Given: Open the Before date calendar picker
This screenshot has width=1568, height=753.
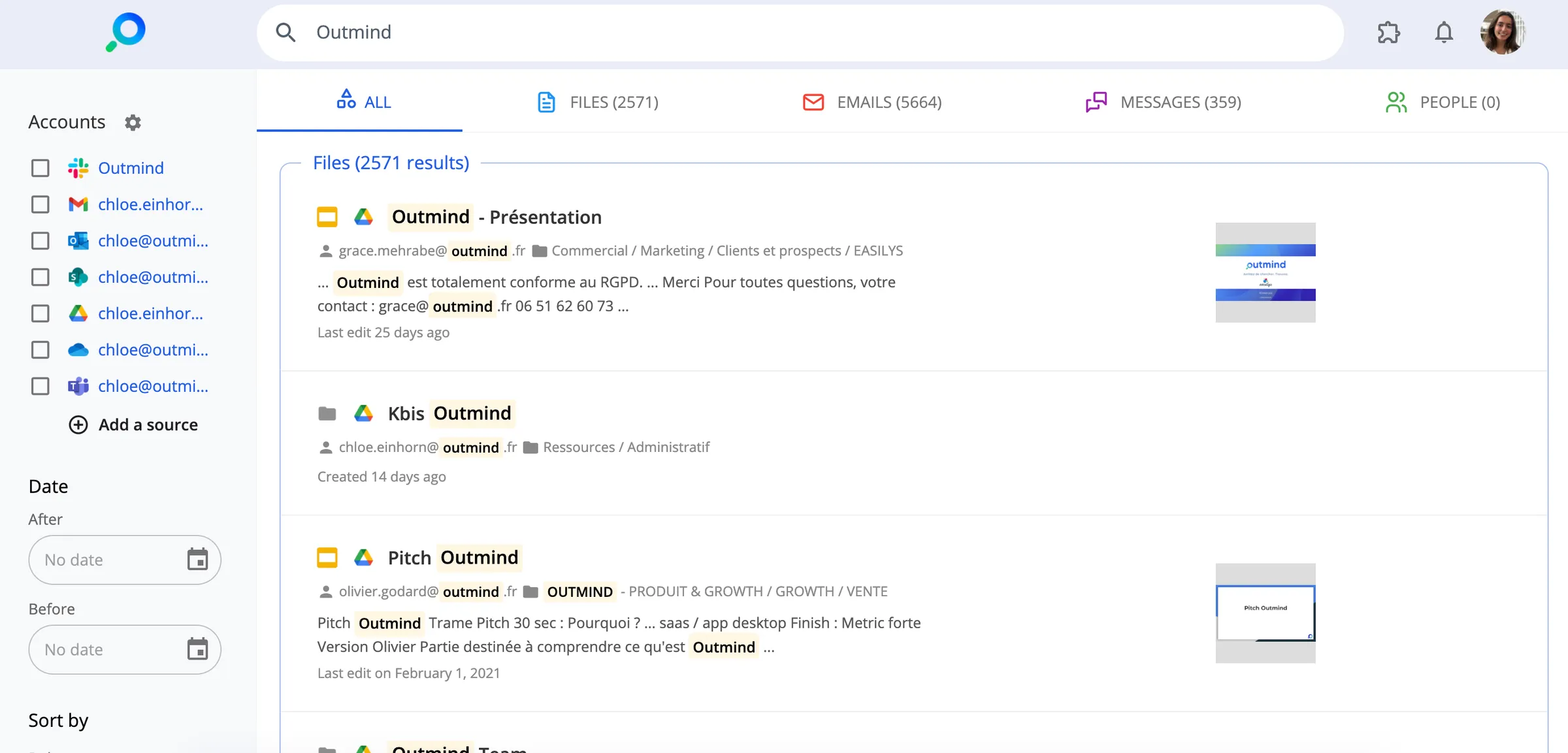Looking at the screenshot, I should tap(198, 649).
